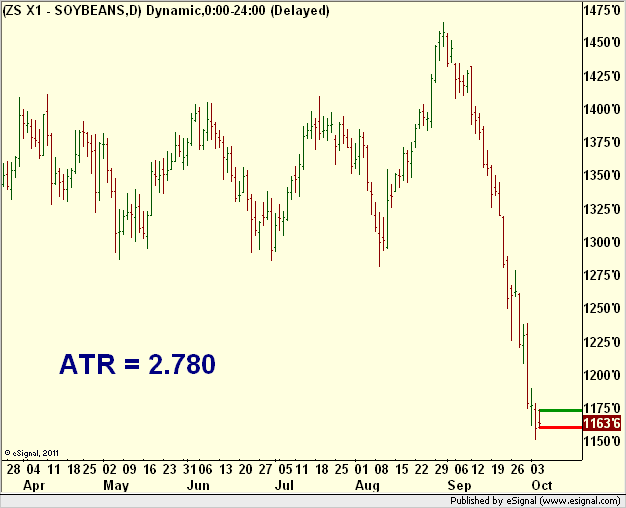Click the chart title ZS X1 - SOYBEANS,D
626x508 pixels.
tap(72, 10)
